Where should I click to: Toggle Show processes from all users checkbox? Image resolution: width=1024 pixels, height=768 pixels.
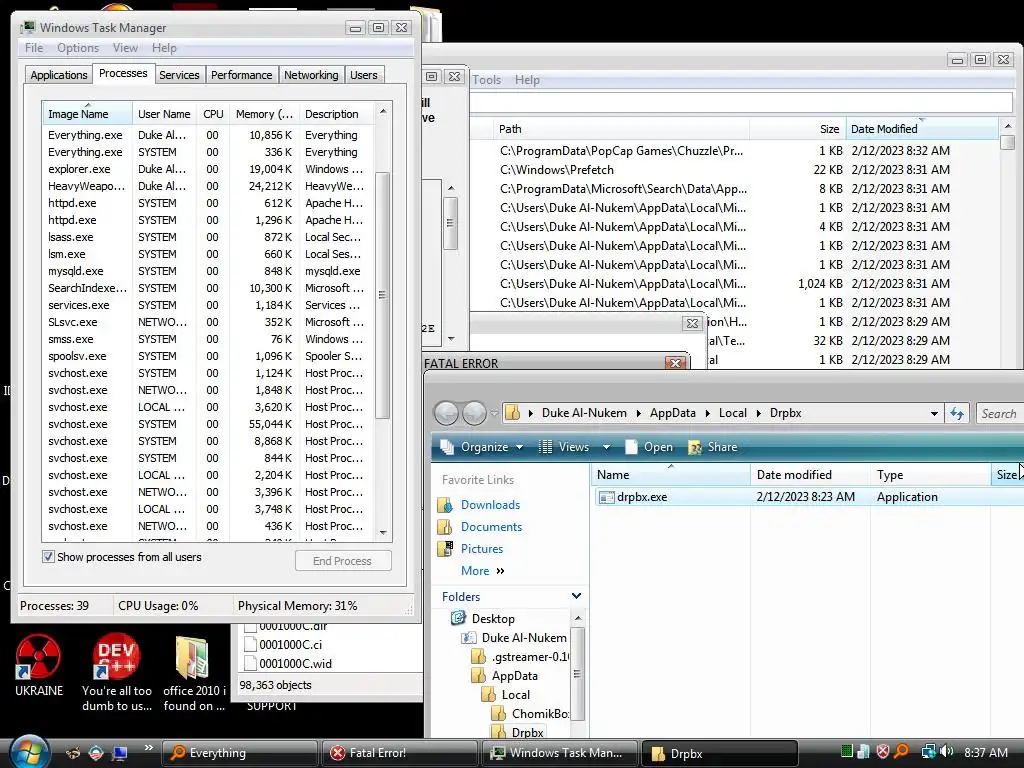pos(48,557)
